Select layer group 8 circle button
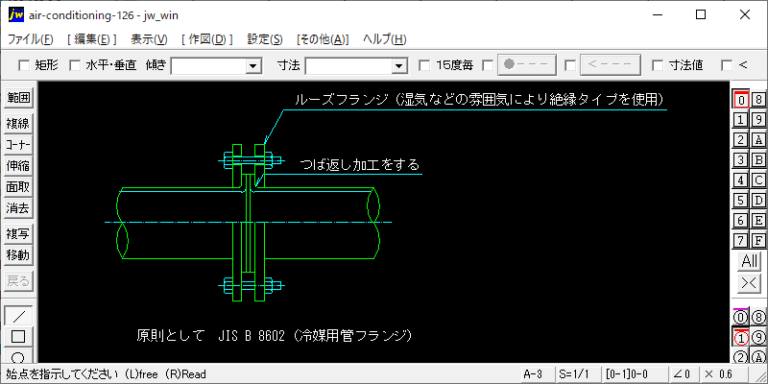 pos(759,317)
